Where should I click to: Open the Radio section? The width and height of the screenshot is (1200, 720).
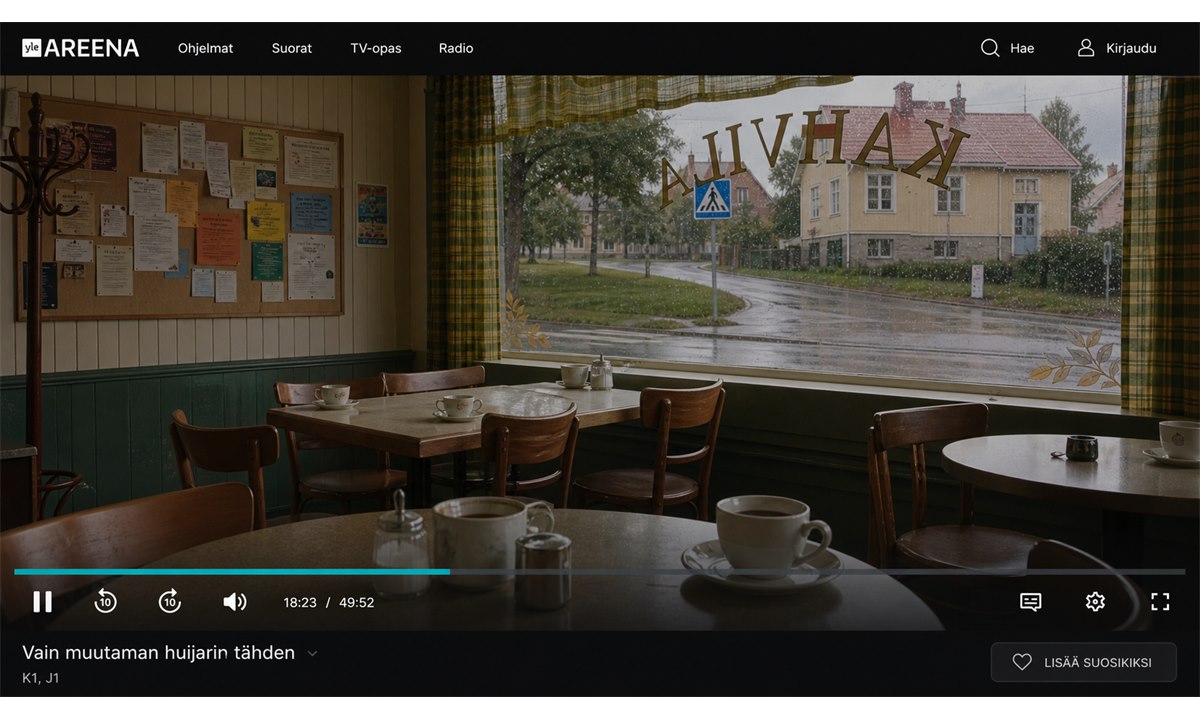click(x=456, y=48)
